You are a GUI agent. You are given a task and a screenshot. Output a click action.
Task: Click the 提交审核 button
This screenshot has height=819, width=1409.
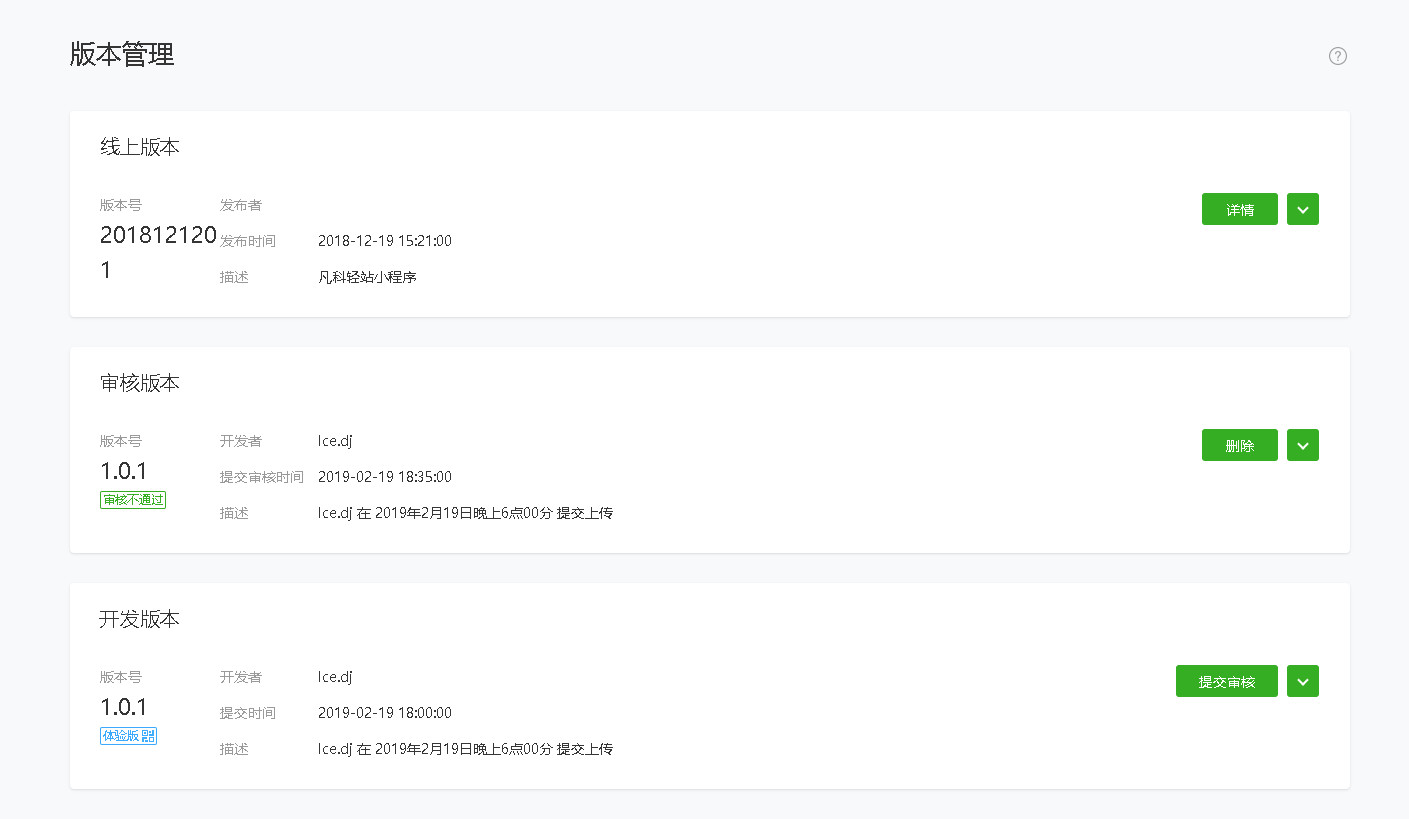coord(1226,681)
